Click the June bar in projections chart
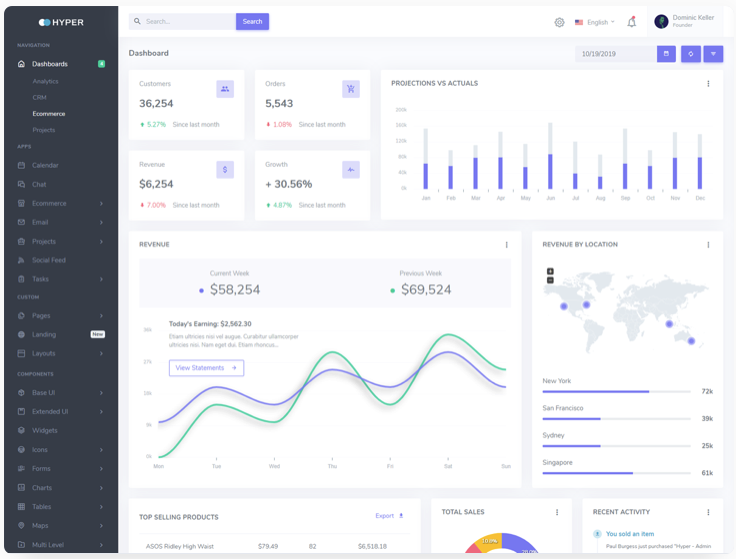 [x=550, y=156]
